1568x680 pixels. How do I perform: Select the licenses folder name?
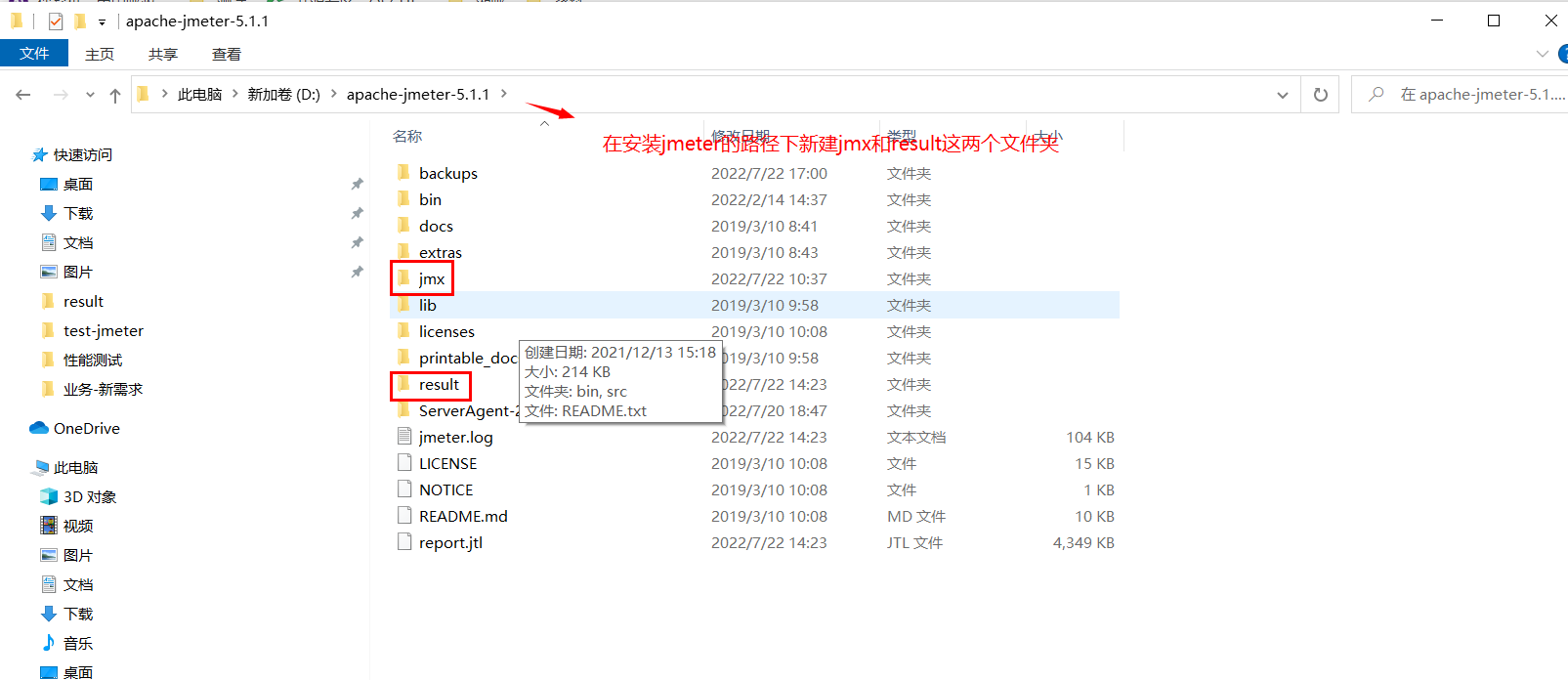(x=446, y=331)
